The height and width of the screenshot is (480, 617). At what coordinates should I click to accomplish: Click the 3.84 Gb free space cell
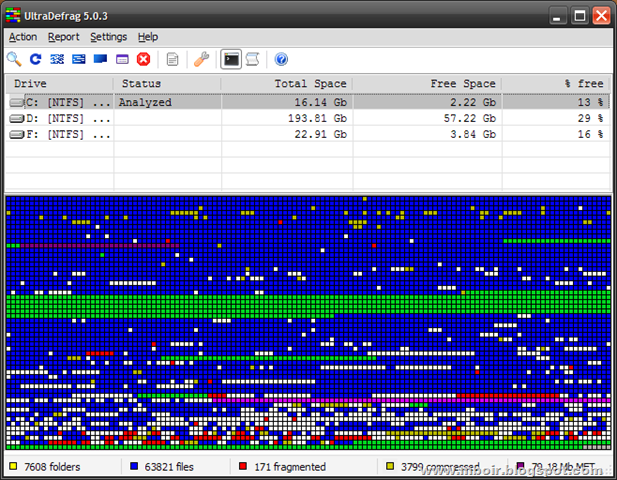[x=427, y=135]
